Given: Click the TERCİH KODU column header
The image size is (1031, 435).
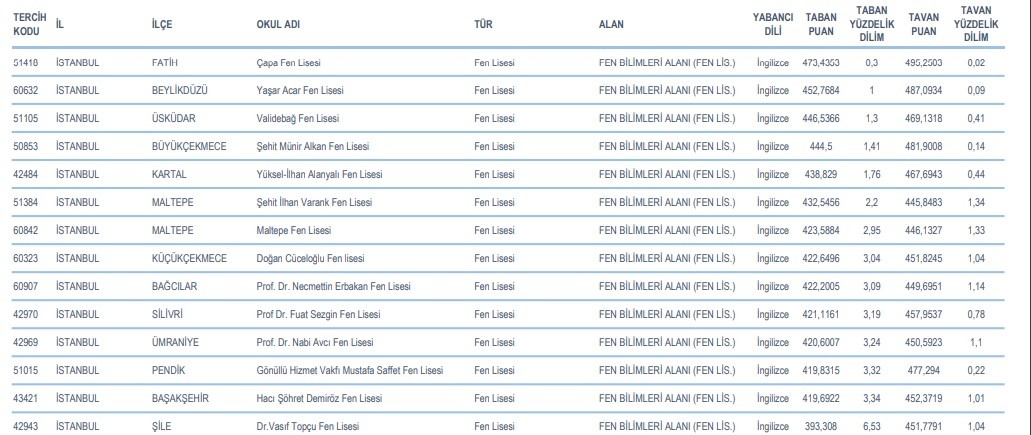Looking at the screenshot, I should click(x=30, y=25).
